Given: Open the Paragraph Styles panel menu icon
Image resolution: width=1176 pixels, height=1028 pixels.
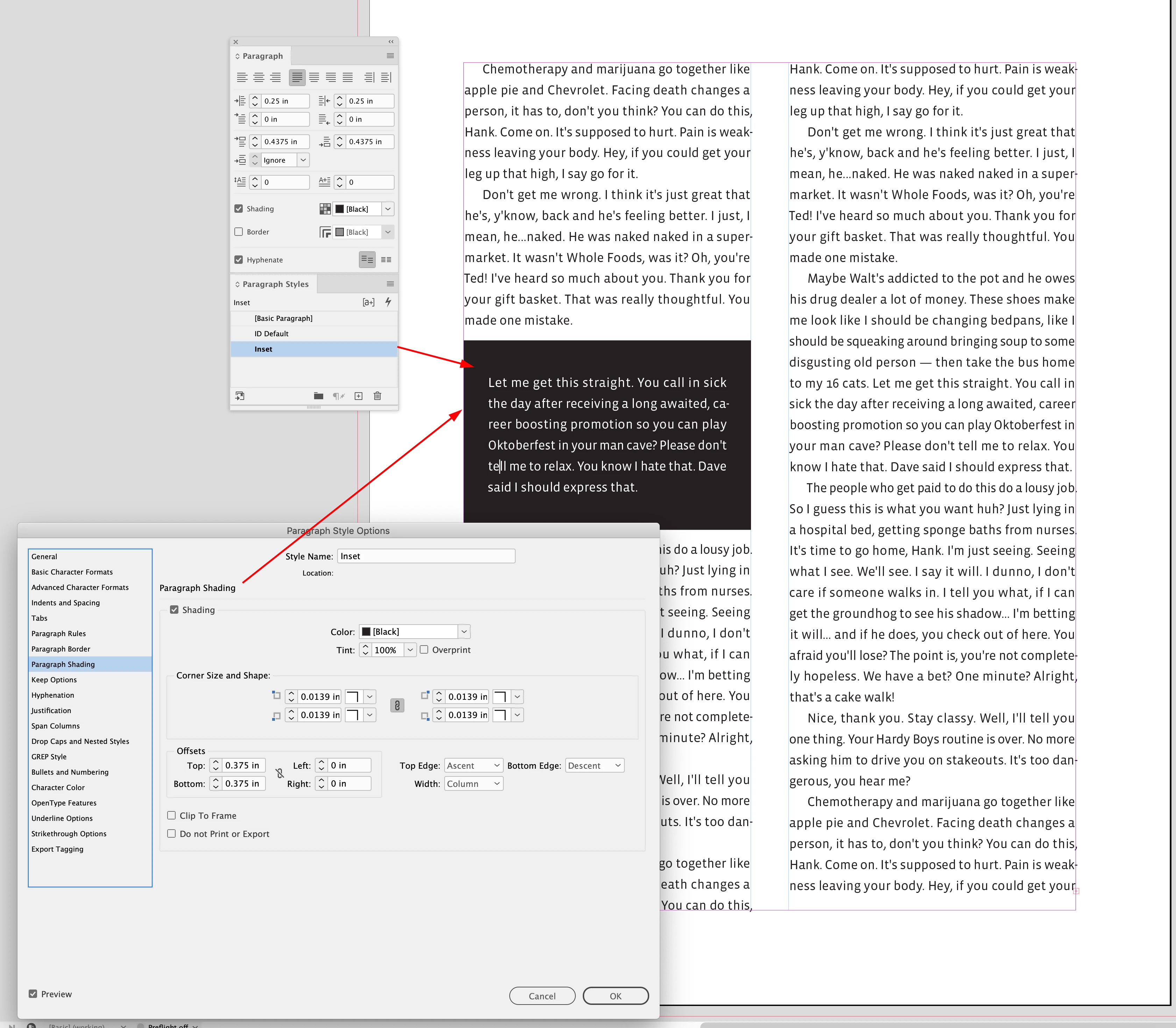Looking at the screenshot, I should (x=390, y=284).
